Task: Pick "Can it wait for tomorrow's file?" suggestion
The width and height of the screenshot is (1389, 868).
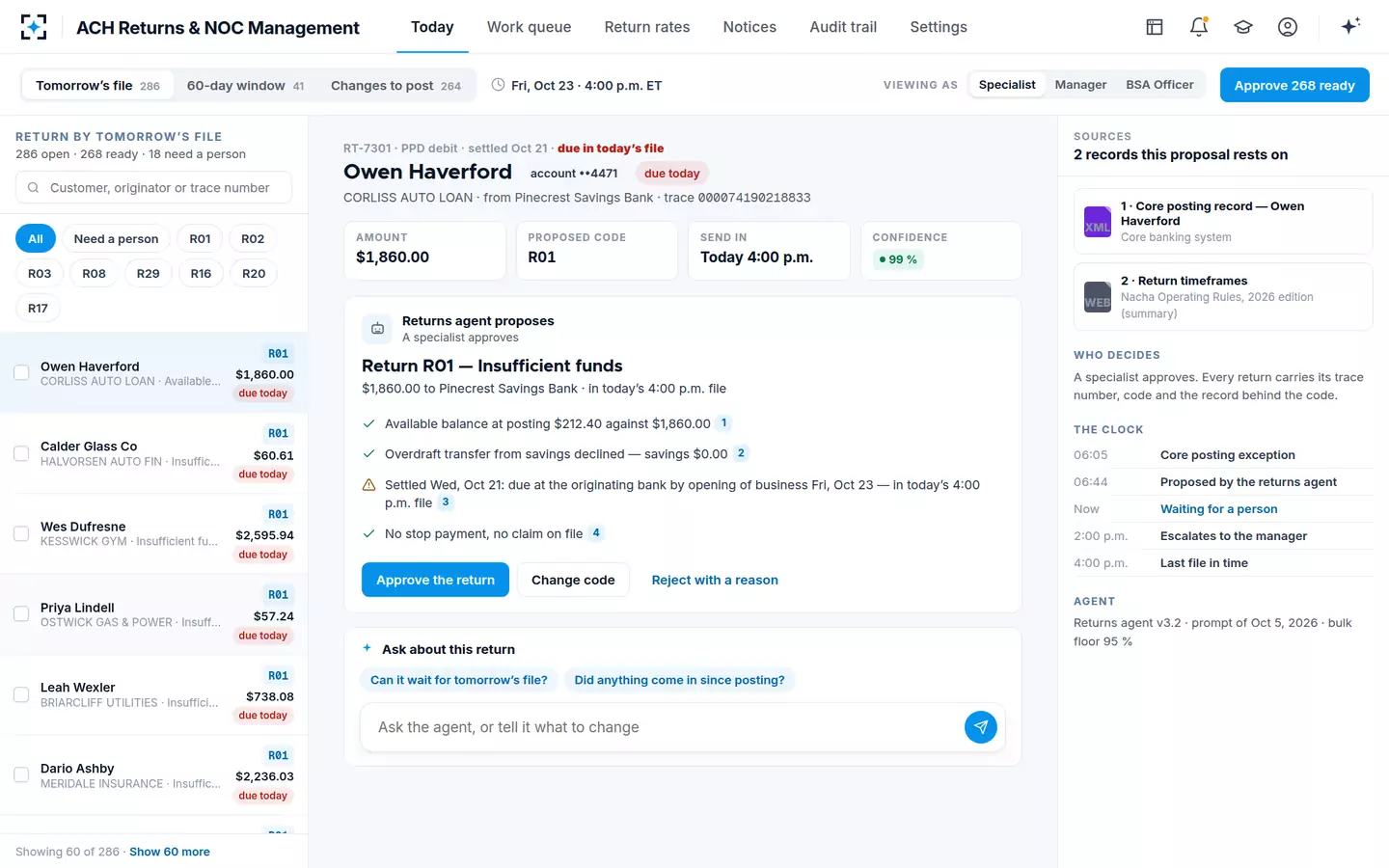Action: pyautogui.click(x=459, y=680)
